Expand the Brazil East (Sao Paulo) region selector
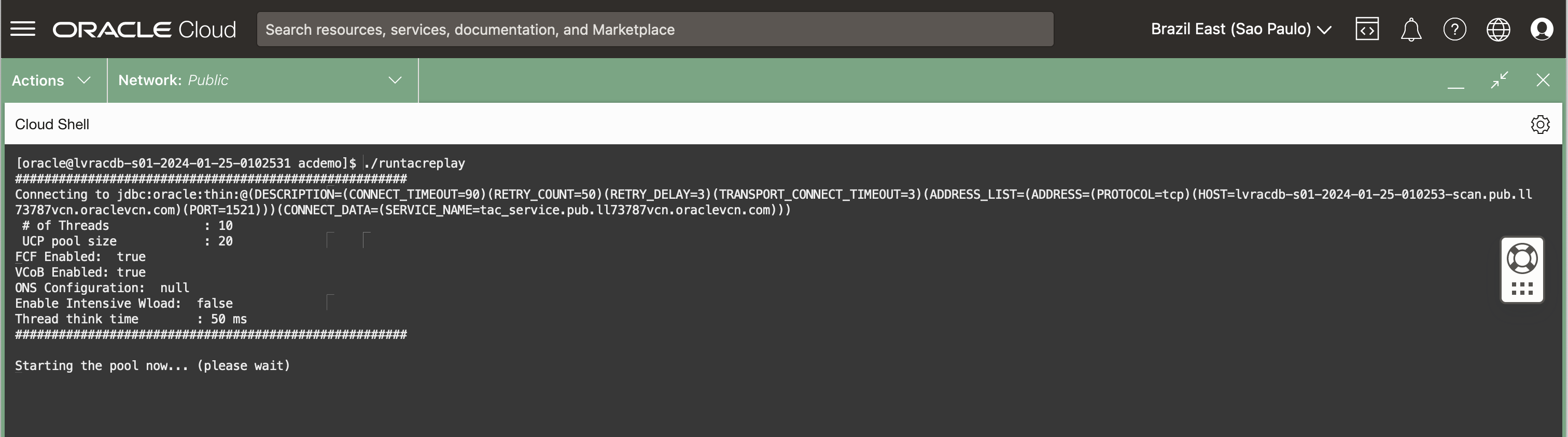This screenshot has width=1568, height=437. (x=1240, y=29)
